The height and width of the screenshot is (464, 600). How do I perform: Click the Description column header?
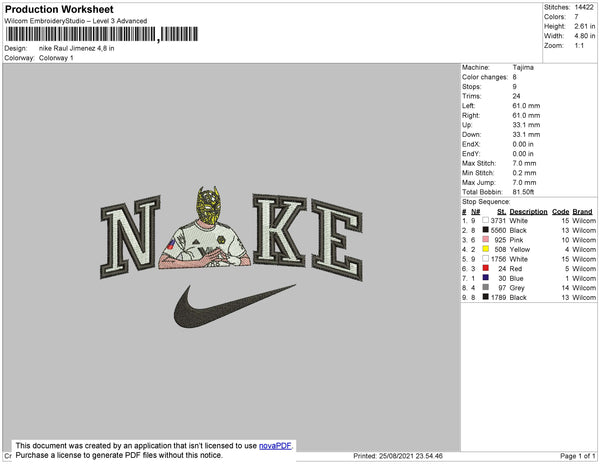pyautogui.click(x=528, y=212)
